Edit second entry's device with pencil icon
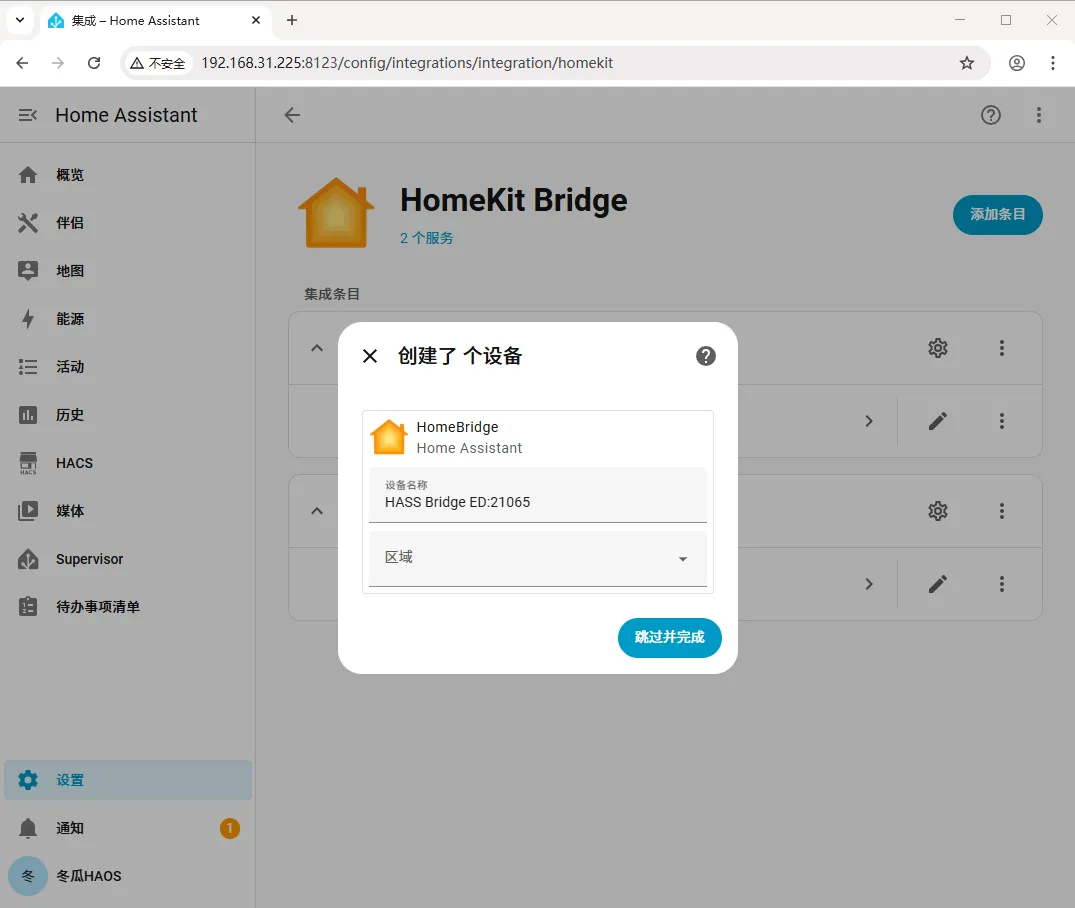This screenshot has width=1075, height=908. pyautogui.click(x=938, y=584)
